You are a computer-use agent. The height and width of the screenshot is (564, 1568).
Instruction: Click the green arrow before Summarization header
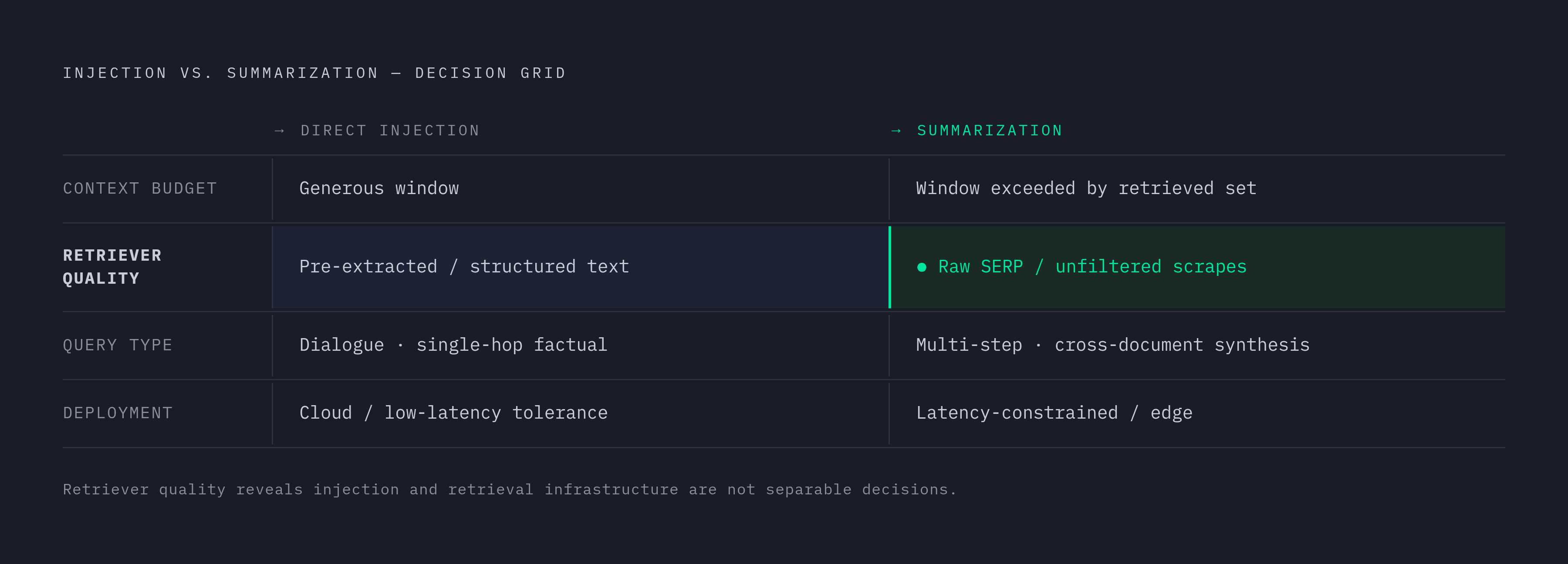896,131
